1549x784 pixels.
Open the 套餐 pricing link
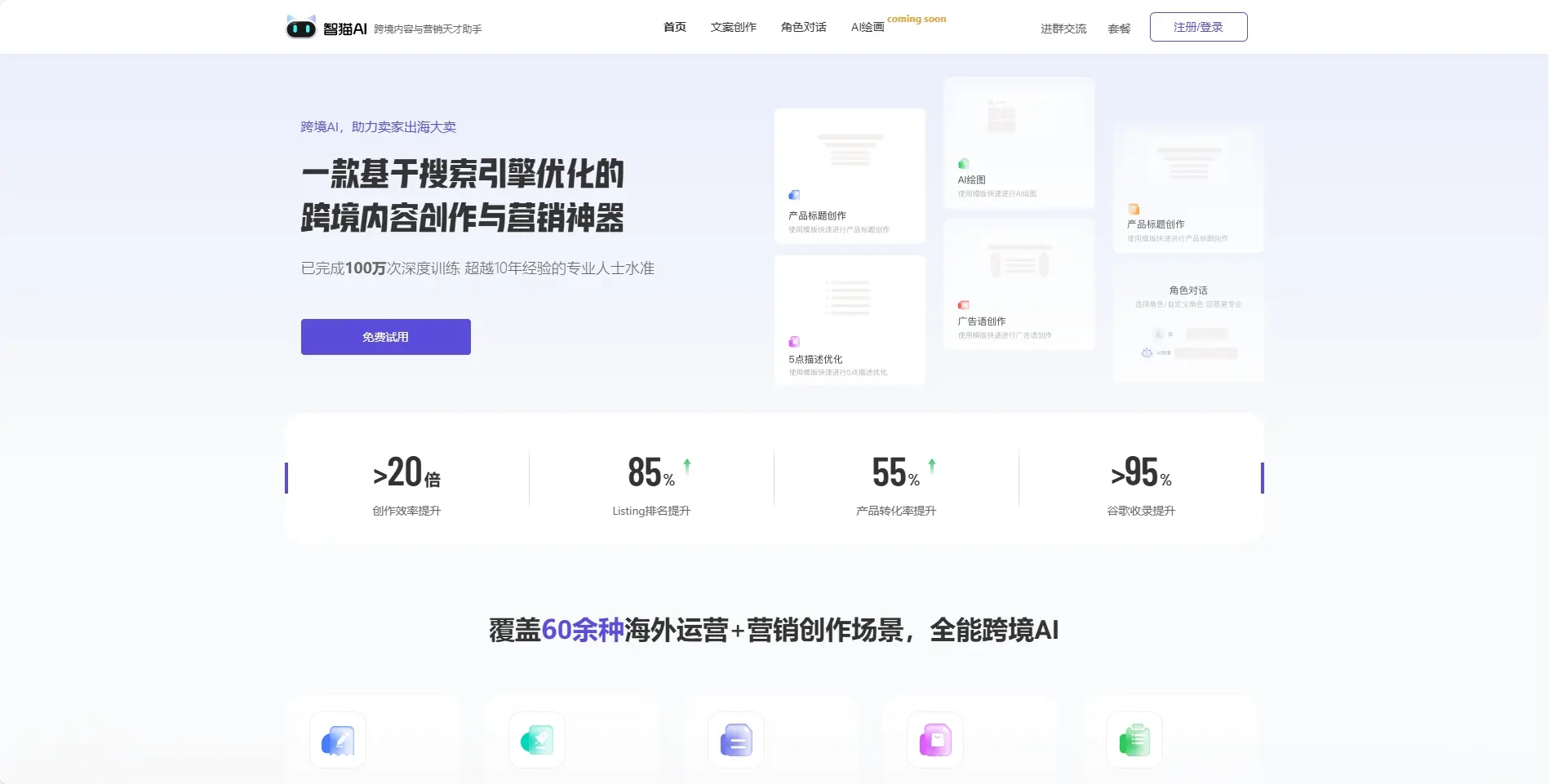tap(1119, 29)
